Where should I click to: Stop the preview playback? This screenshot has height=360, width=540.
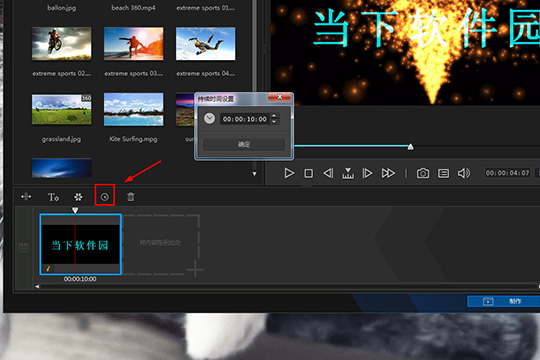click(x=309, y=173)
